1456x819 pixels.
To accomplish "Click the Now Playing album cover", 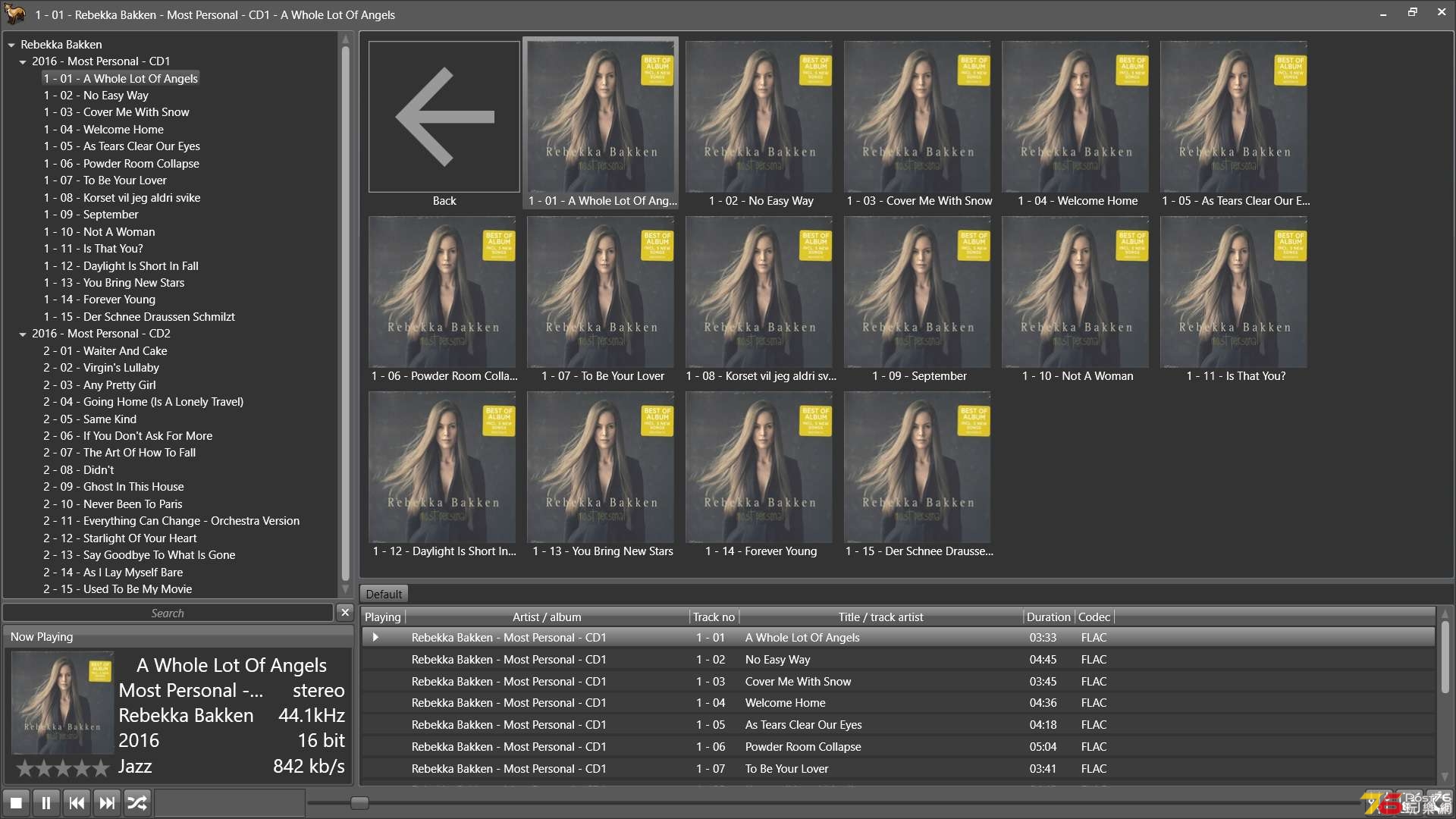I will 62,702.
